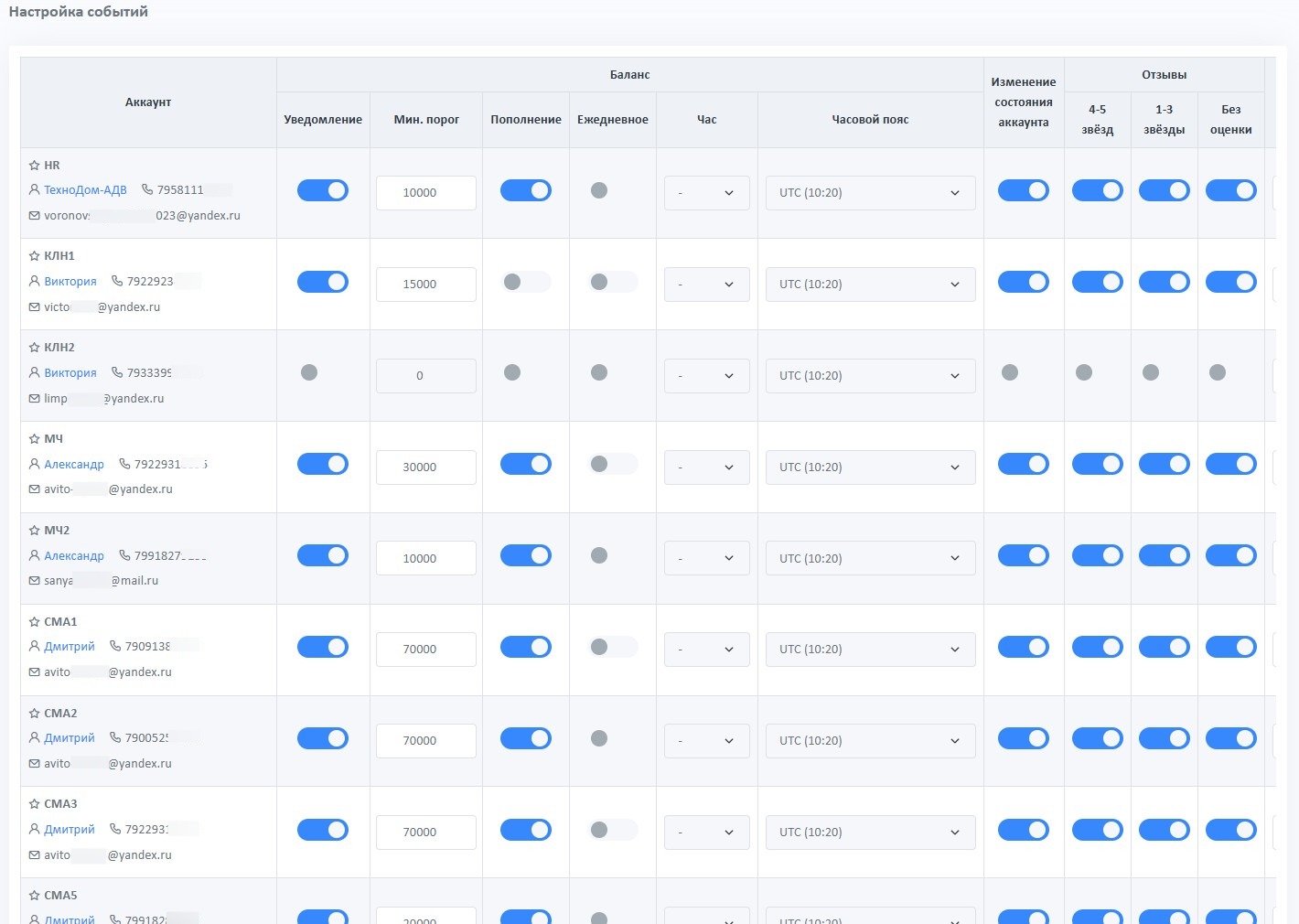Screen dimensions: 1299x924
Task: Click the Мин. порог column header
Action: tap(426, 120)
